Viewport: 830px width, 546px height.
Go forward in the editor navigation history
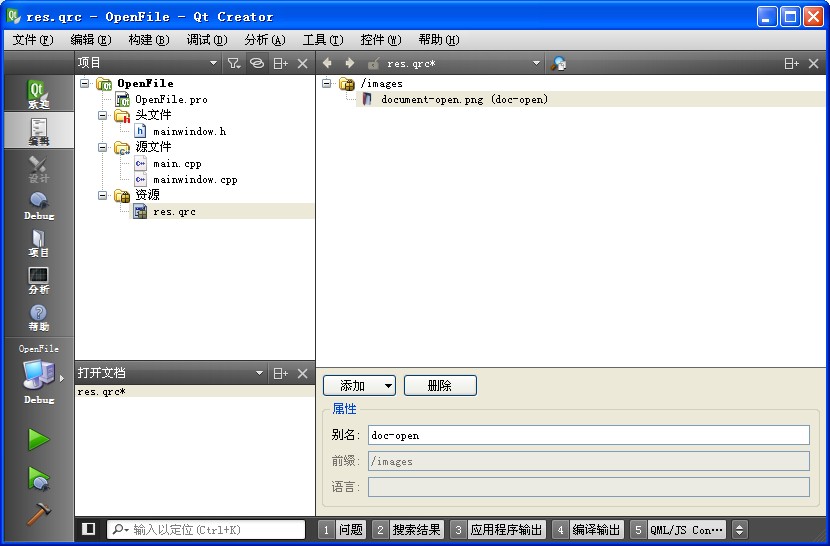349,63
